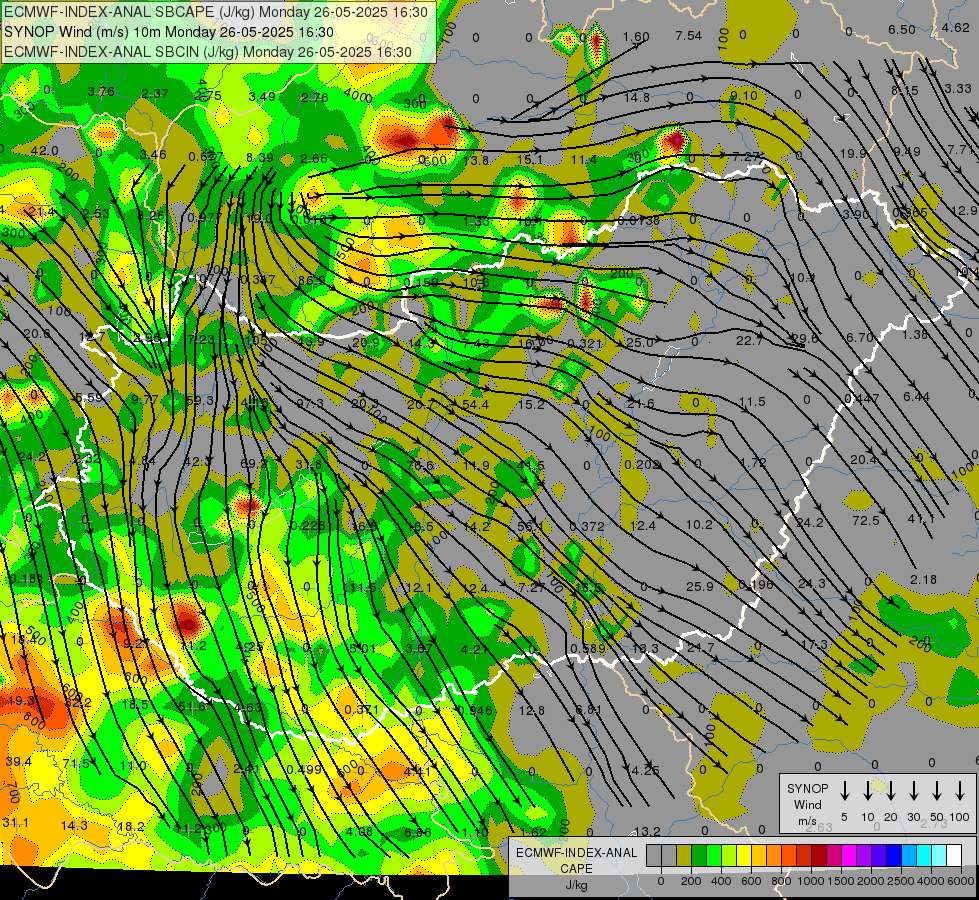979x900 pixels.
Task: Click the map value 13.2
Action: (647, 831)
